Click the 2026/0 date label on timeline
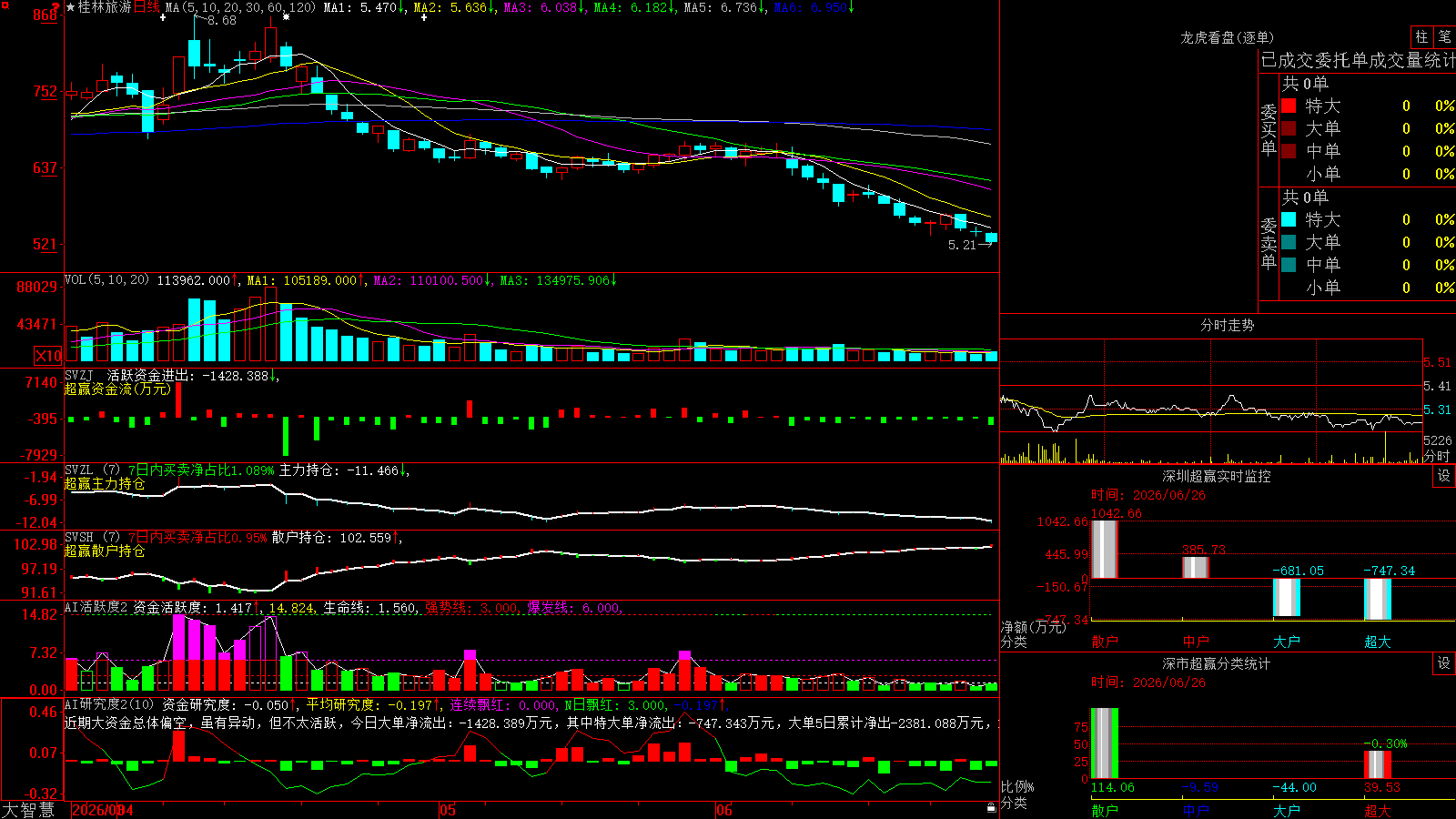1456x819 pixels. point(96,810)
